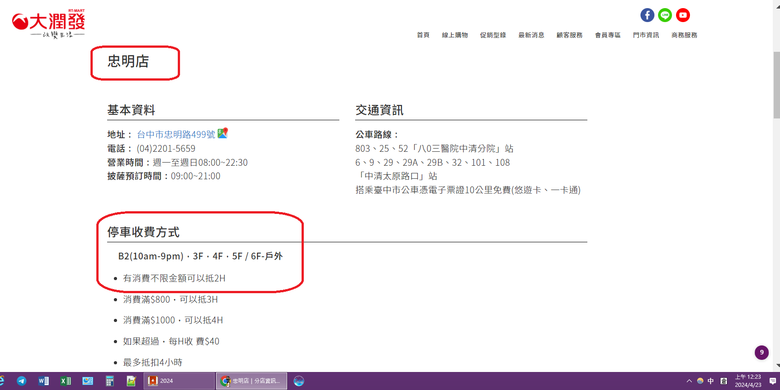
Task: Click bullet 消費滿$1000 可以抵4H
Action: click(x=173, y=320)
